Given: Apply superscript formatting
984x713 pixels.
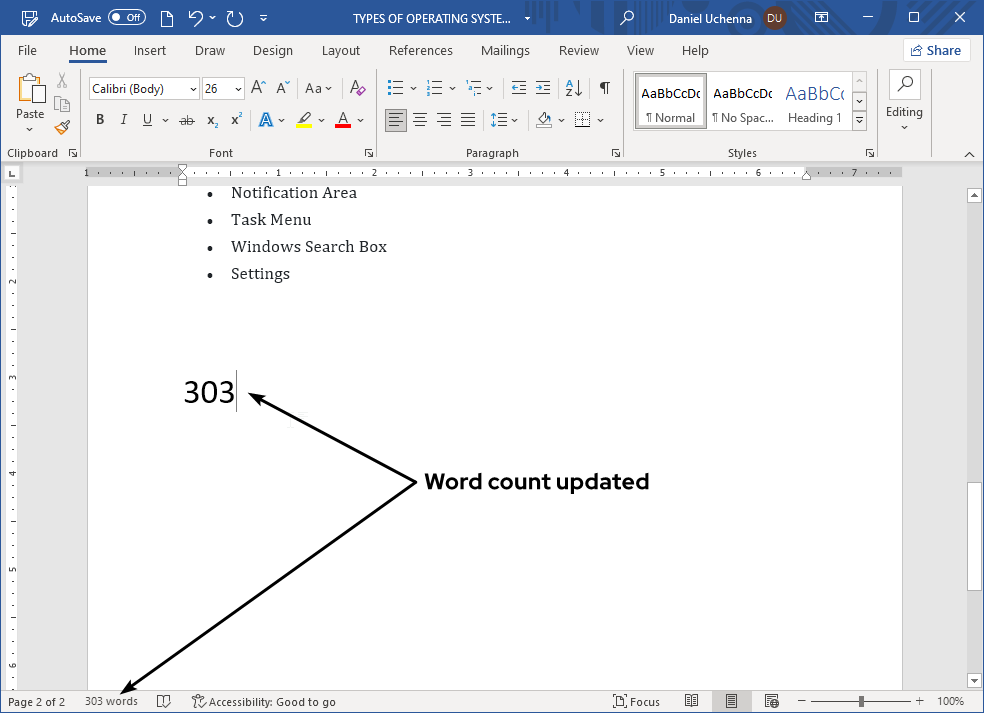Looking at the screenshot, I should tap(234, 120).
